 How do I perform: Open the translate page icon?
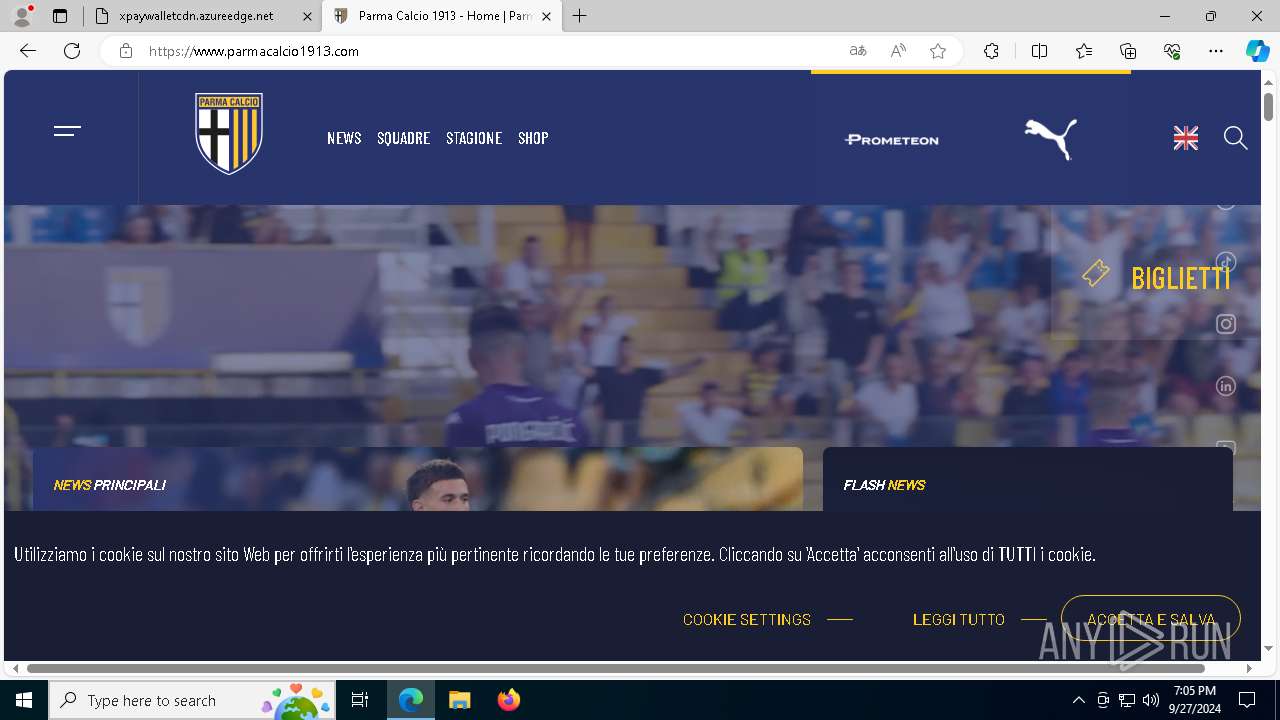coord(858,51)
